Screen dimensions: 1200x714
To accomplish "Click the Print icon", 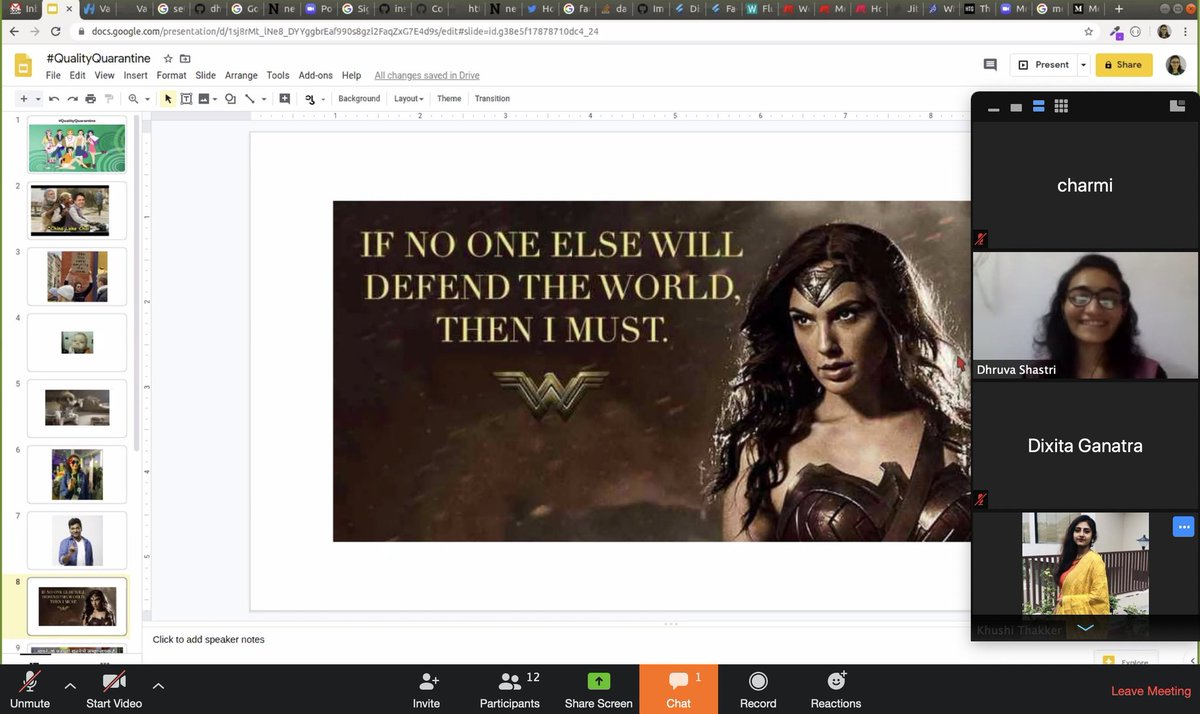I will click(91, 99).
